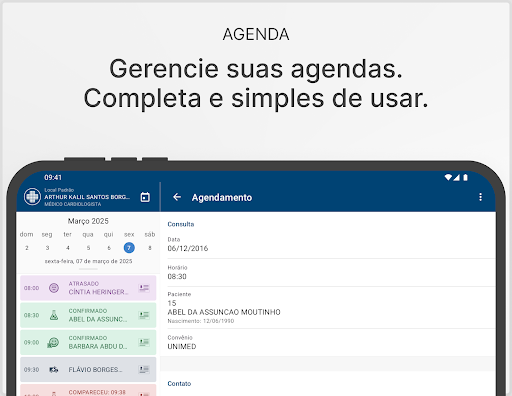Open the 09:30 Flávio Borges appointment
This screenshot has width=512, height=396.
click(88, 369)
